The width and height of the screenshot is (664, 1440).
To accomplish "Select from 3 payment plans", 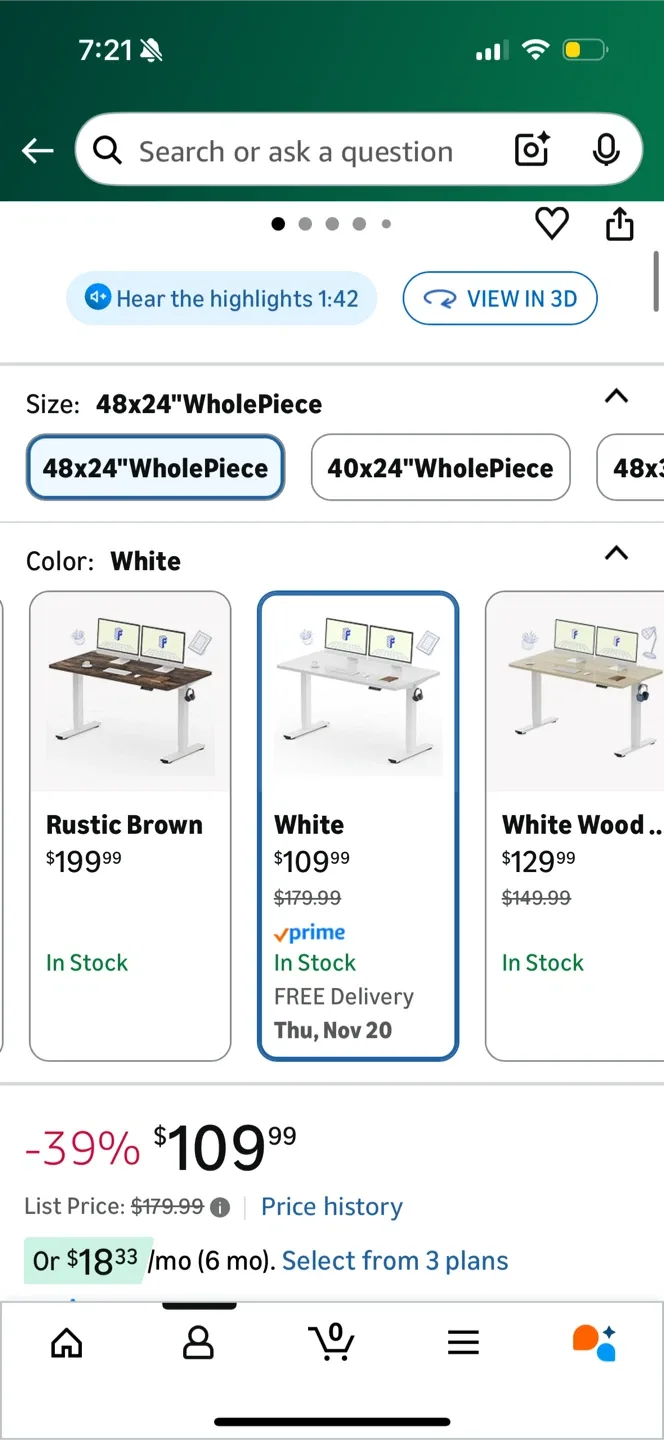I will click(x=394, y=1261).
